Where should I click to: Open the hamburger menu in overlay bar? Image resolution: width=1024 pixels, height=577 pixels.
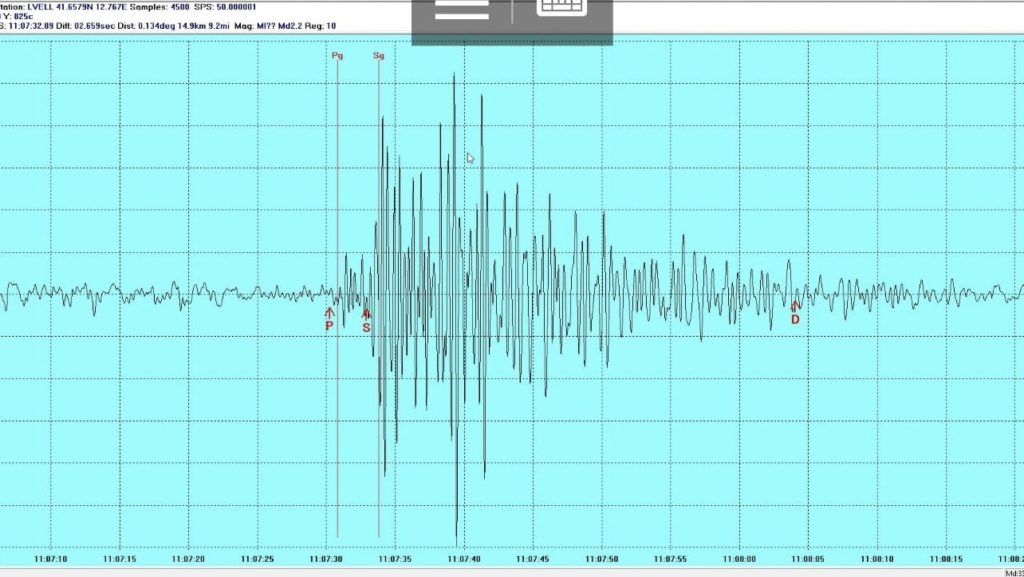[461, 11]
